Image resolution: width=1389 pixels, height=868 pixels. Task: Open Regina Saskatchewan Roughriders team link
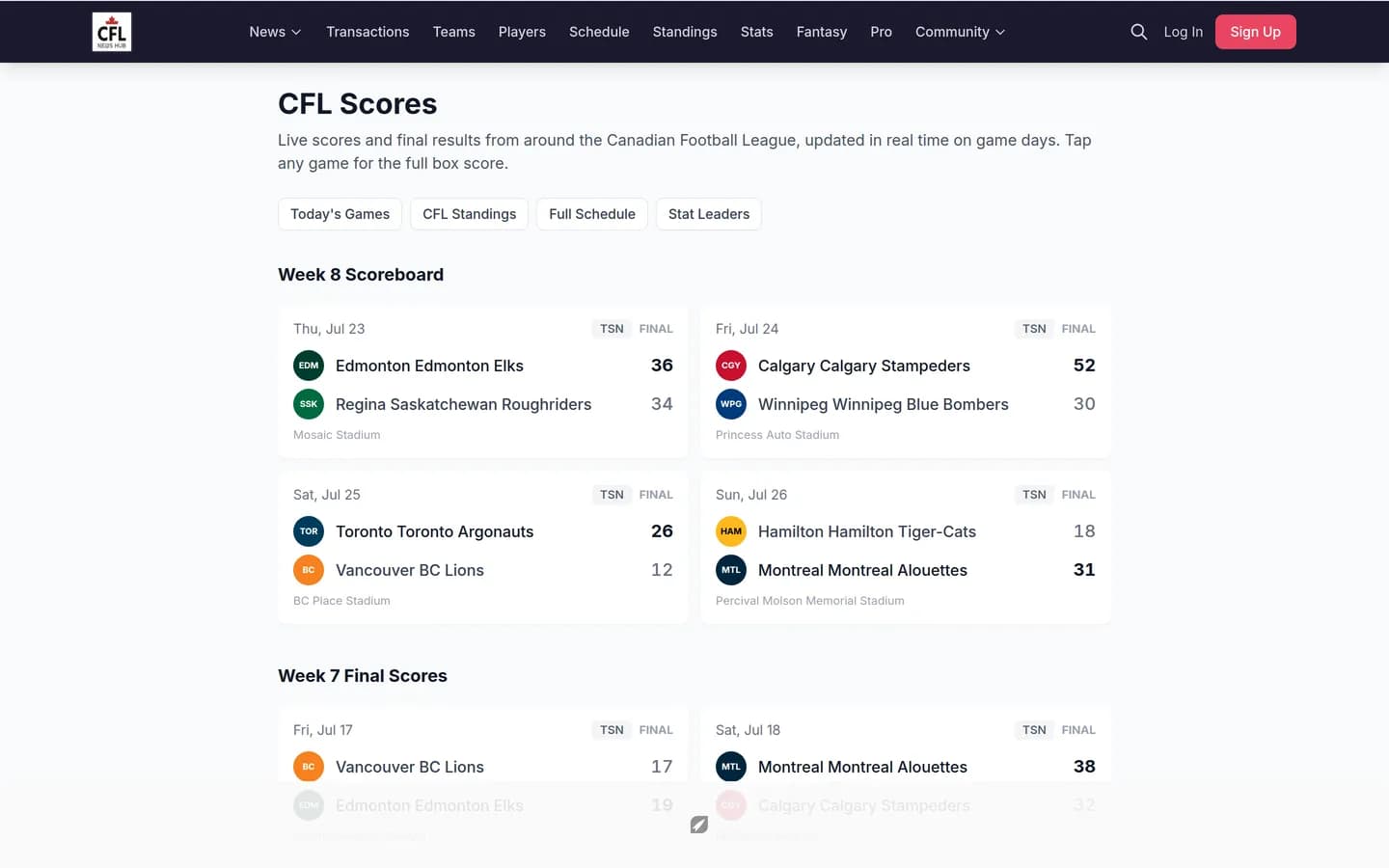tap(463, 404)
